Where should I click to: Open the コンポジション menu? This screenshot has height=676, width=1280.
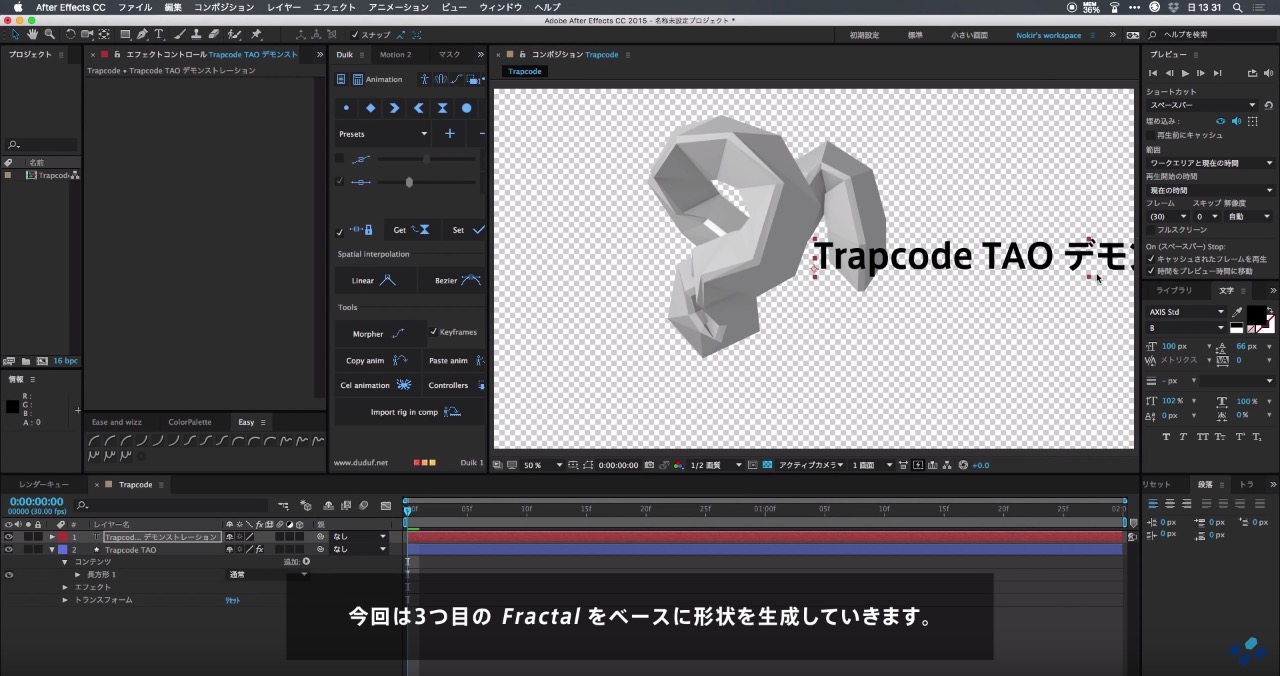pyautogui.click(x=224, y=7)
